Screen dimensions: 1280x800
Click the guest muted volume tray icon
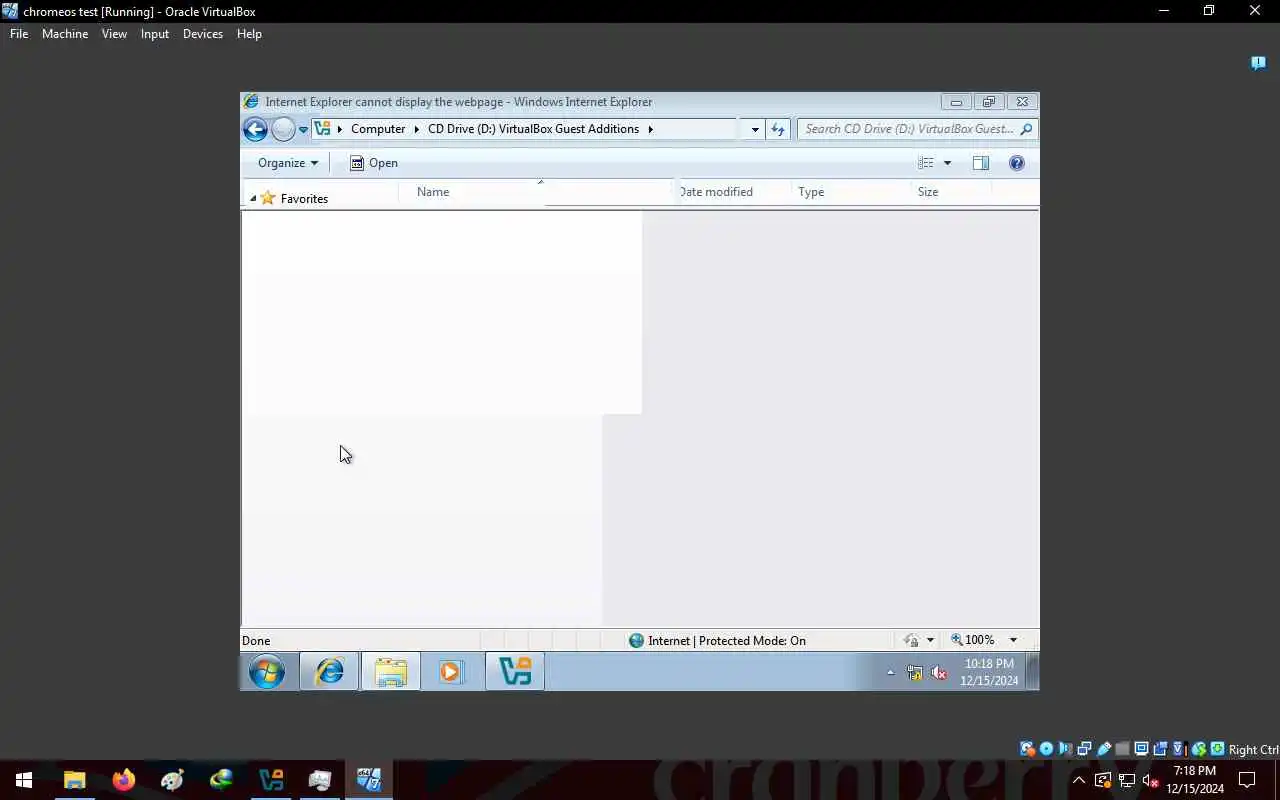coord(939,673)
